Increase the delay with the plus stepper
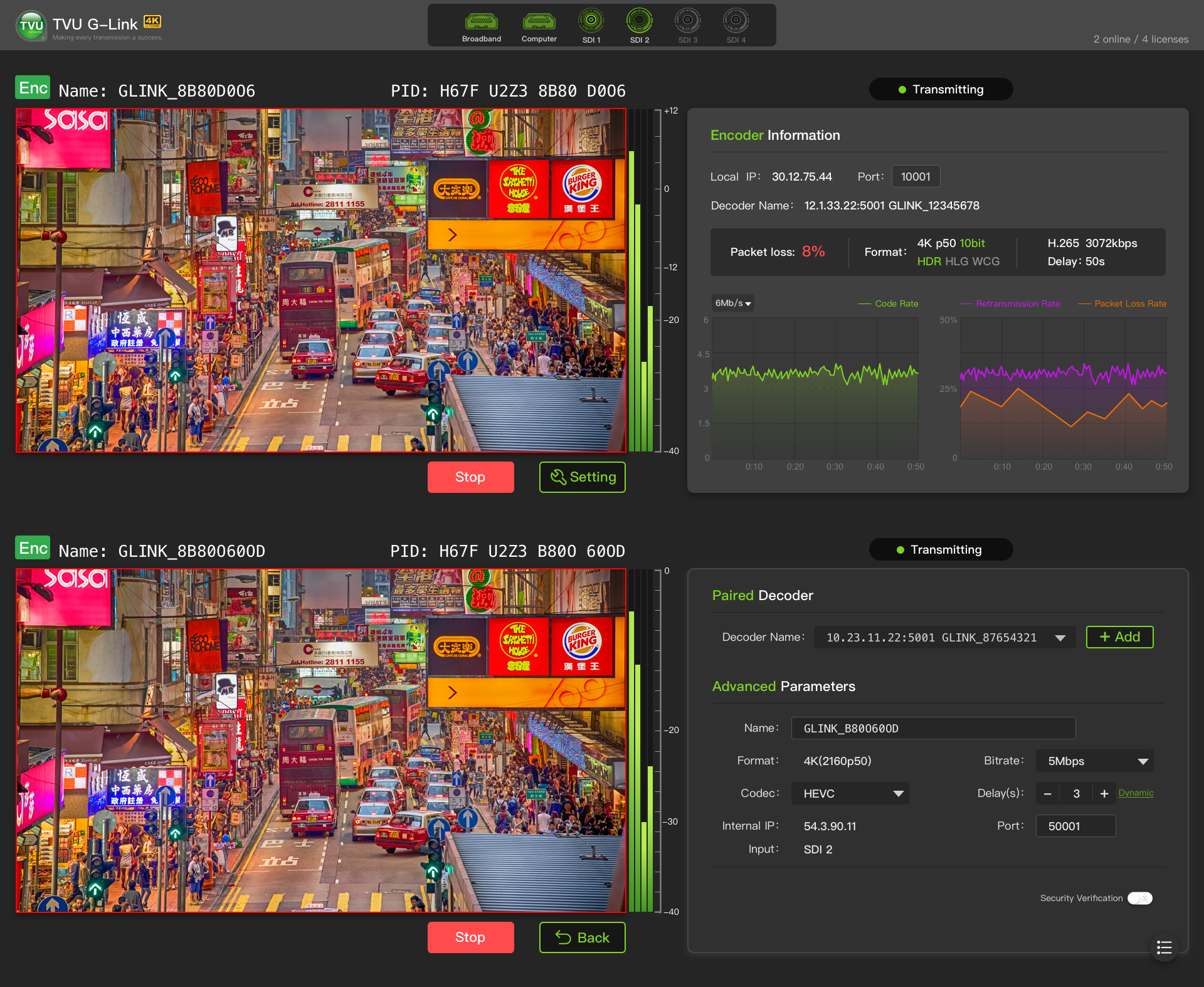This screenshot has width=1204, height=987. coord(1104,794)
